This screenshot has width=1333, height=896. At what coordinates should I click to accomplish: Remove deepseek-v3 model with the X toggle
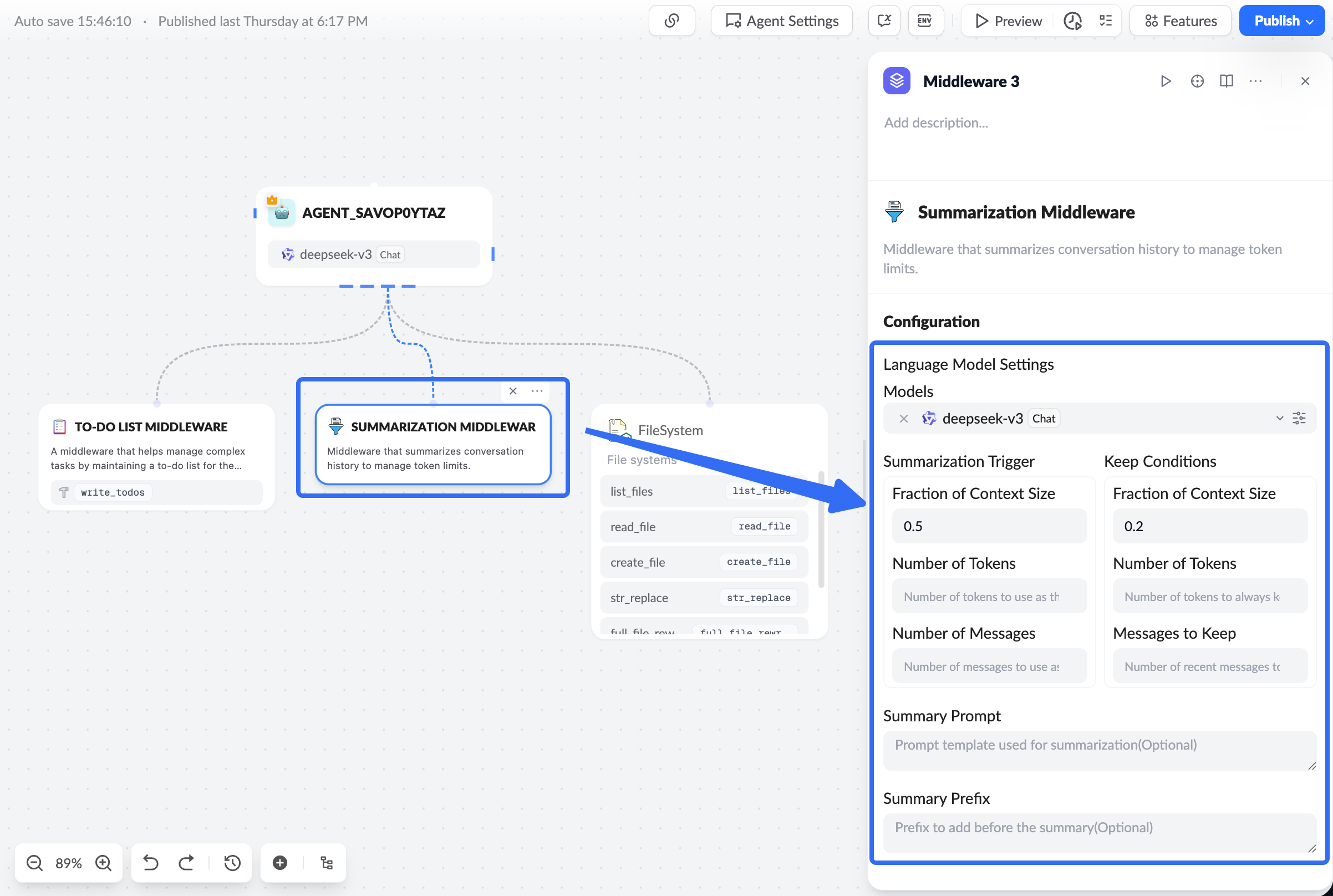point(903,418)
